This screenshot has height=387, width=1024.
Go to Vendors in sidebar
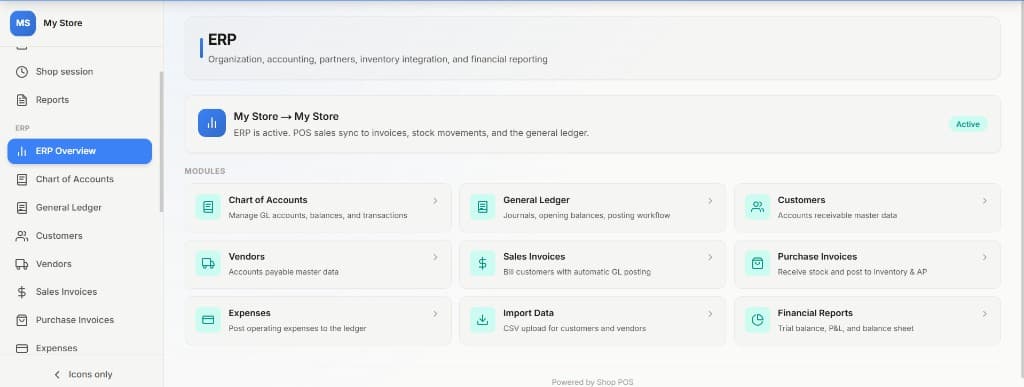coord(80,264)
